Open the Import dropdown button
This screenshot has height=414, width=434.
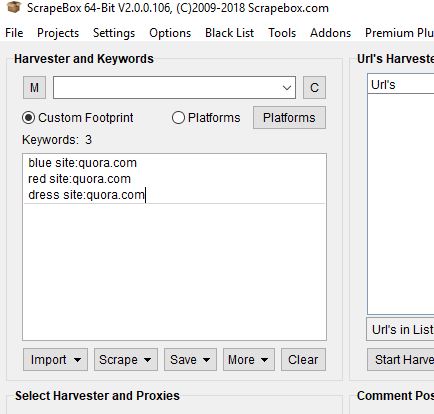55,360
